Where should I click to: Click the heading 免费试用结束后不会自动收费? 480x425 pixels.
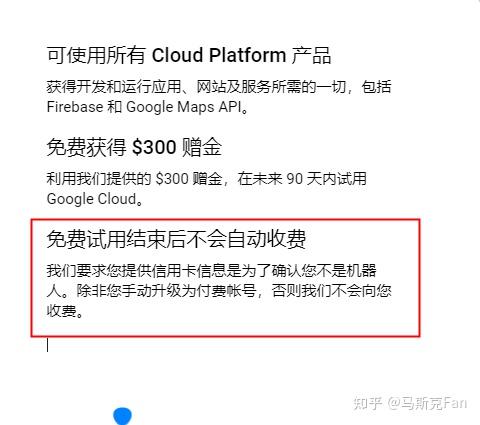point(176,239)
